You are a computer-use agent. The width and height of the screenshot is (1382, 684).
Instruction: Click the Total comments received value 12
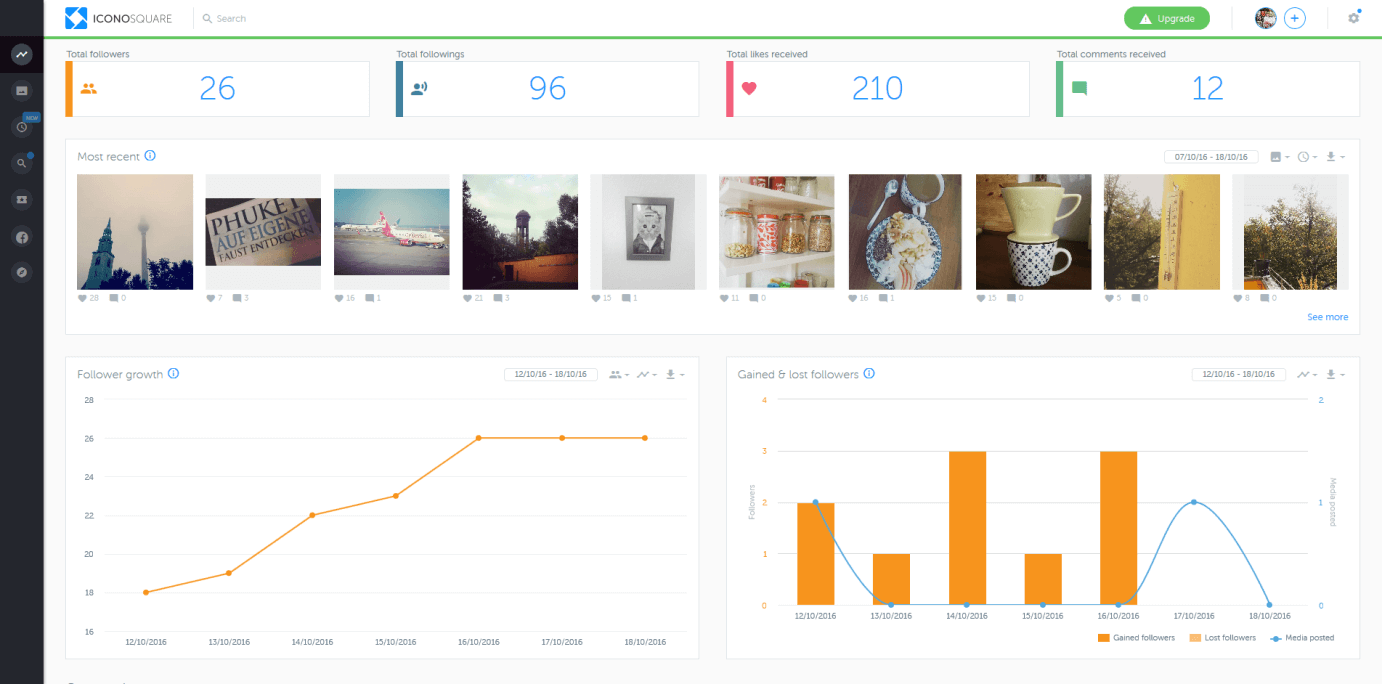pyautogui.click(x=1207, y=88)
